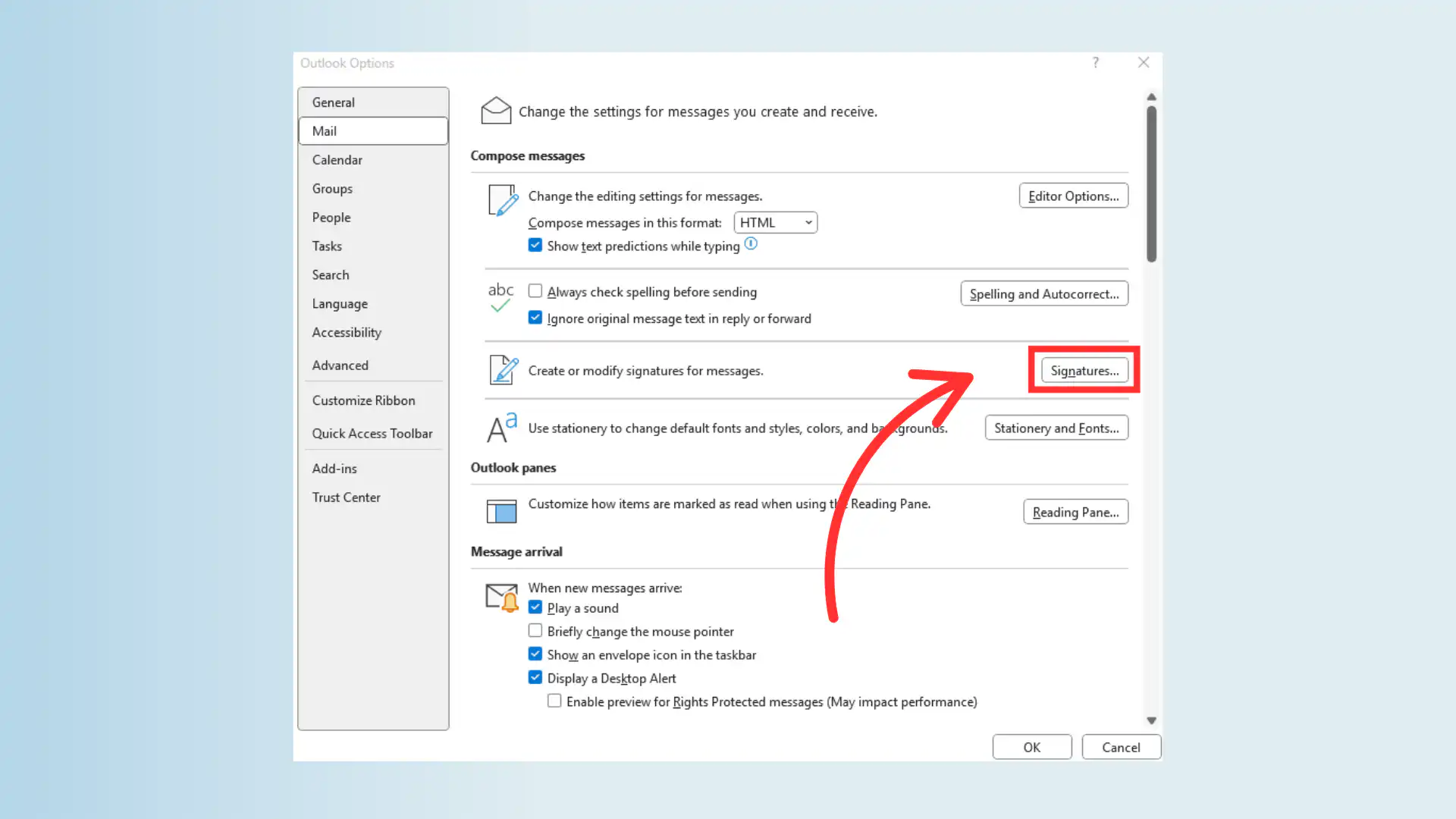Image resolution: width=1456 pixels, height=819 pixels.
Task: Switch to the Calendar options section
Action: tap(337, 159)
